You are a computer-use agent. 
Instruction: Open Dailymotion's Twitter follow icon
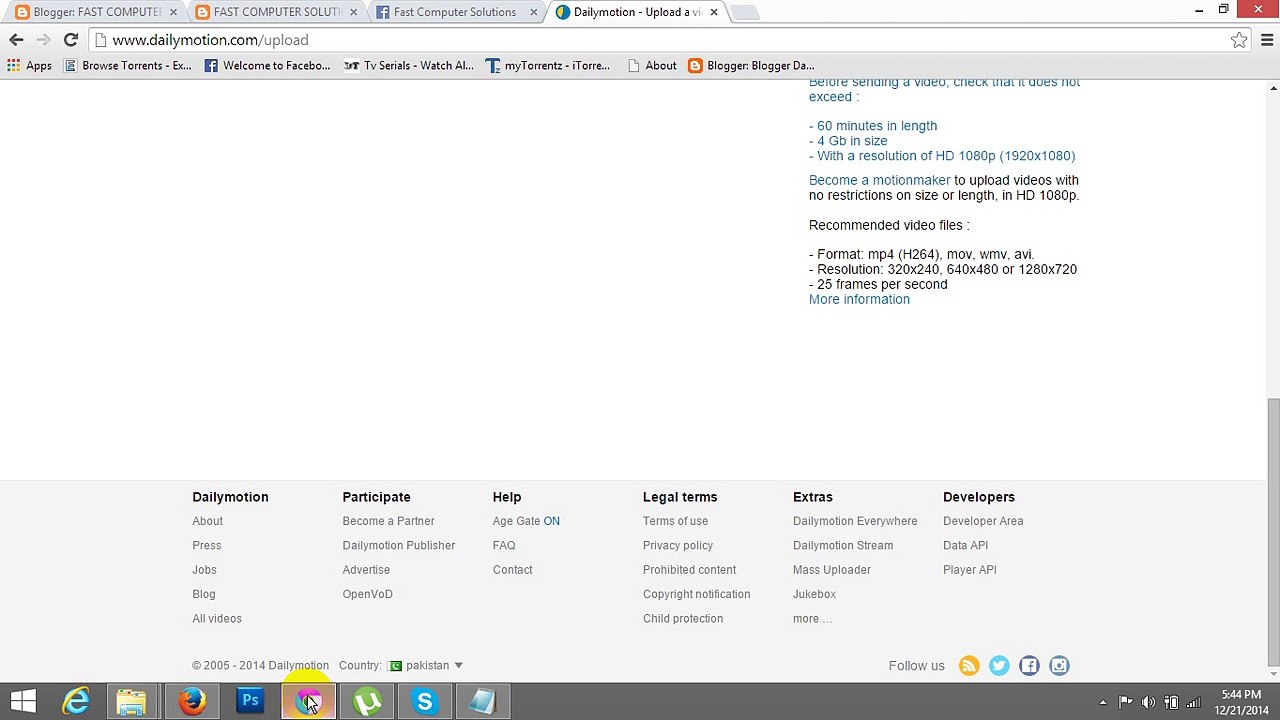pyautogui.click(x=999, y=666)
